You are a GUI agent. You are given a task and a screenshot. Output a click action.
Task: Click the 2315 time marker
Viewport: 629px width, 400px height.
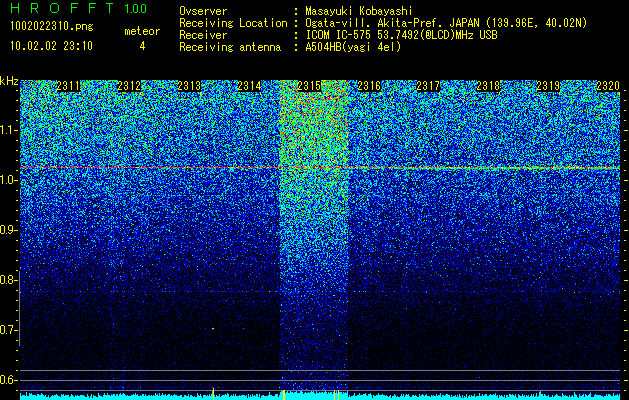point(309,86)
